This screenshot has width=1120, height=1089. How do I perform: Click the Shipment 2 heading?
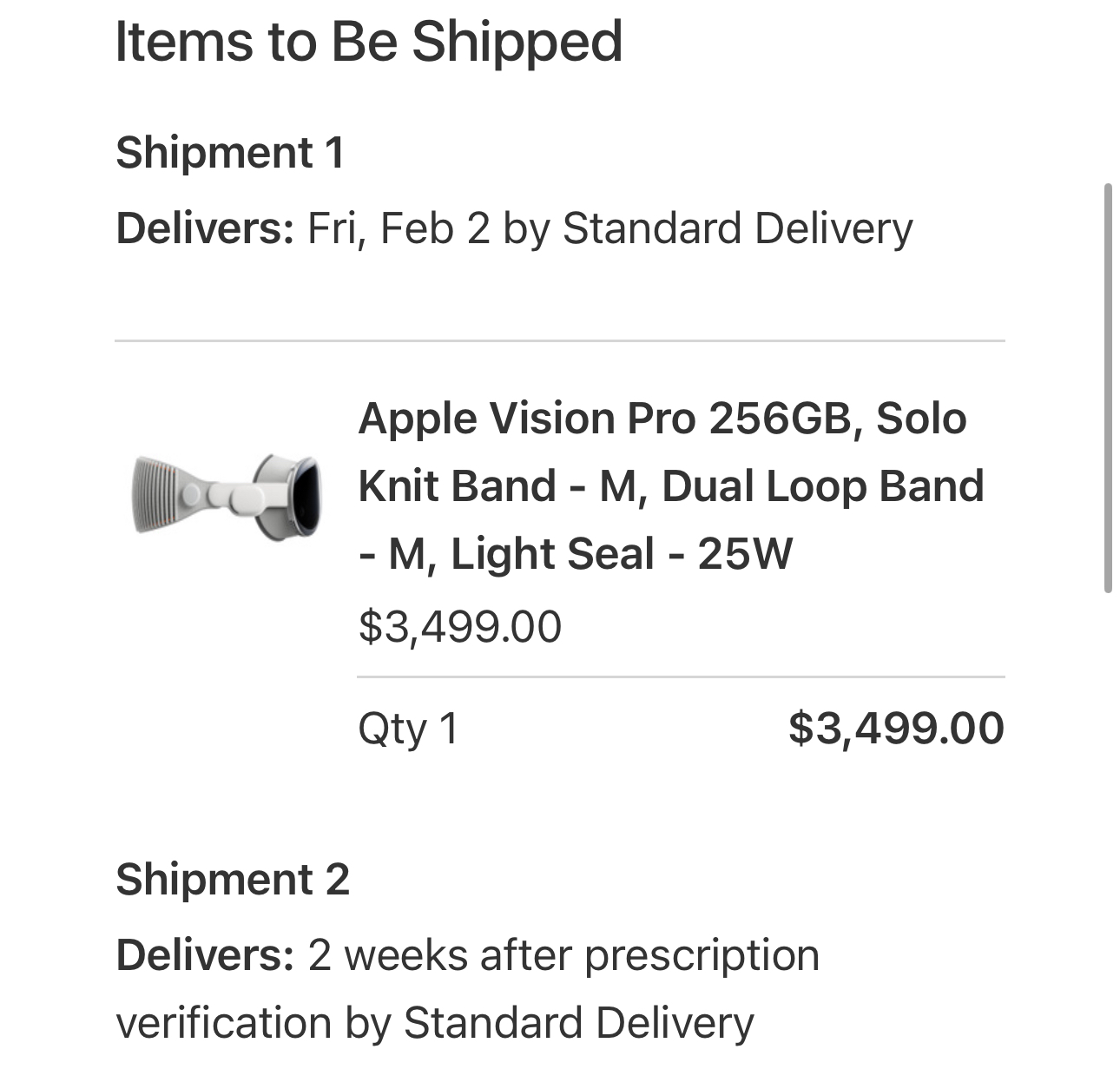point(233,879)
